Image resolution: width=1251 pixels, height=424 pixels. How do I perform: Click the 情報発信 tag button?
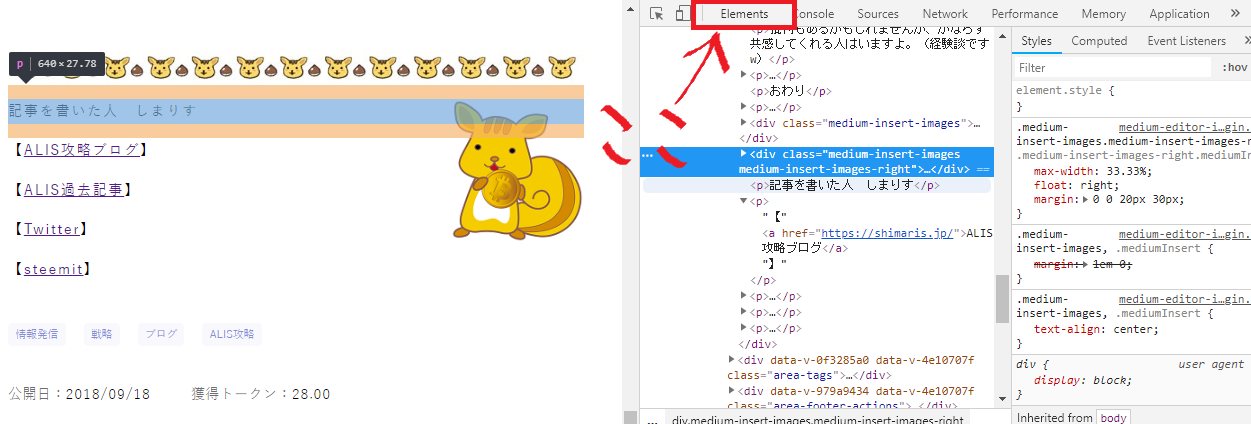37,334
